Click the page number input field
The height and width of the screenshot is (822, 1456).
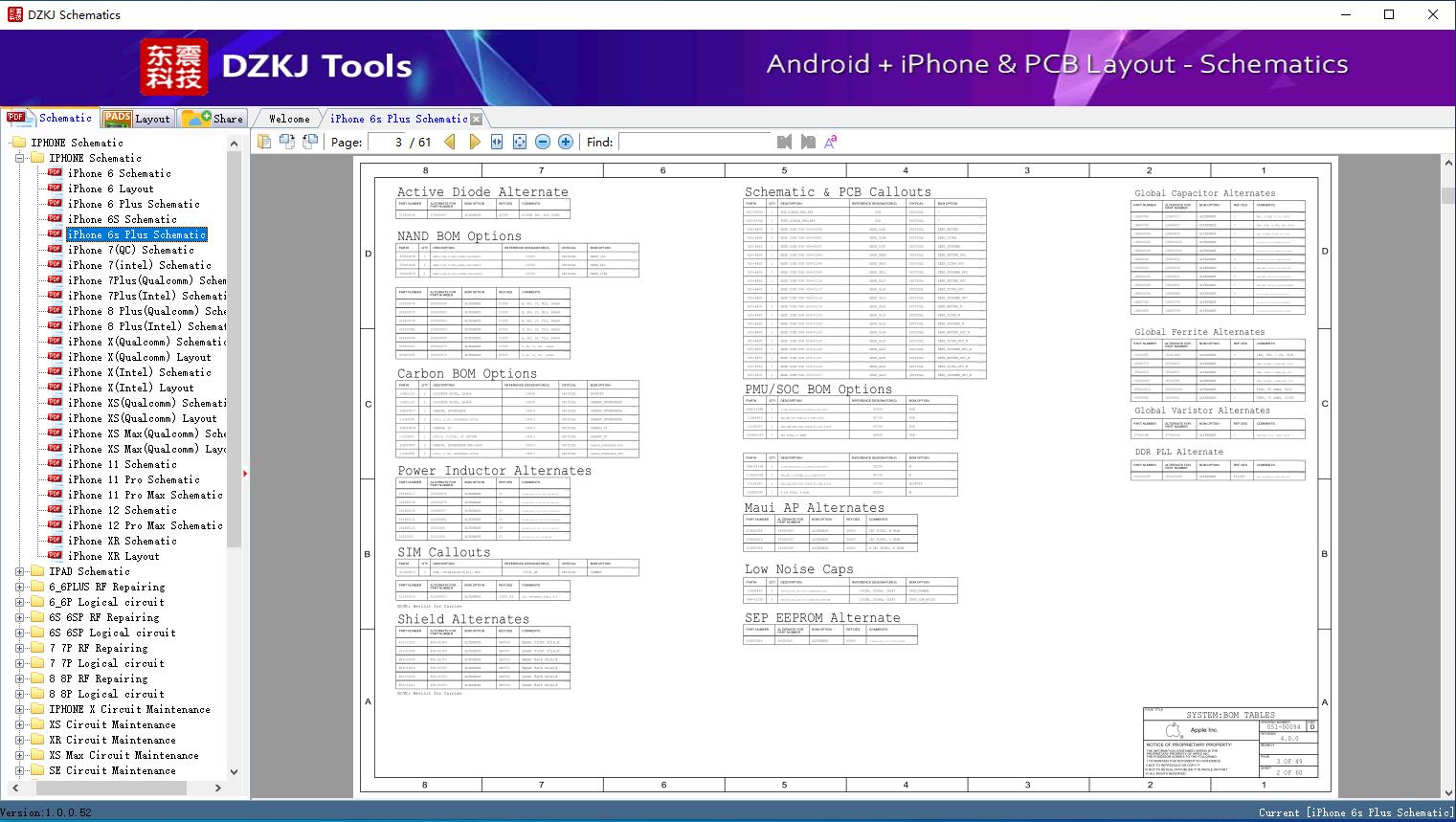[x=387, y=142]
